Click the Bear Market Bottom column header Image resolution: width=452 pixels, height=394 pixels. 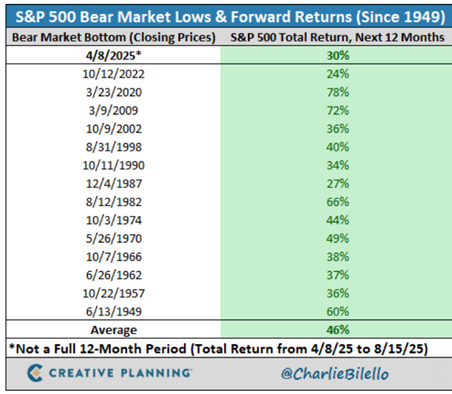point(114,37)
